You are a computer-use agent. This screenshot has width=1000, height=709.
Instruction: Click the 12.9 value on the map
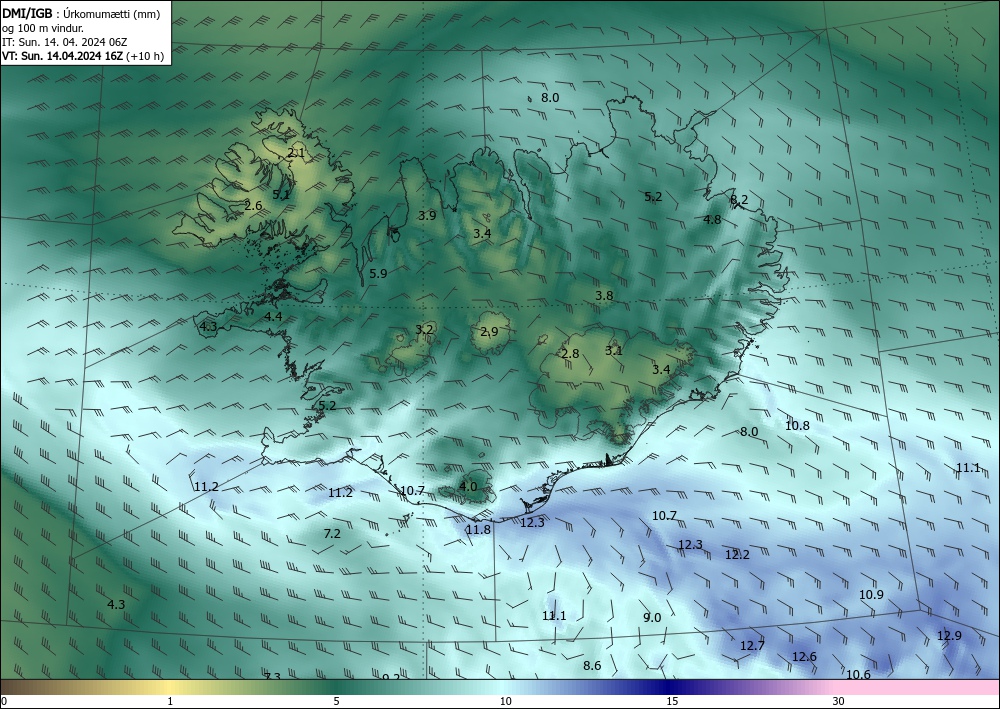tap(949, 635)
